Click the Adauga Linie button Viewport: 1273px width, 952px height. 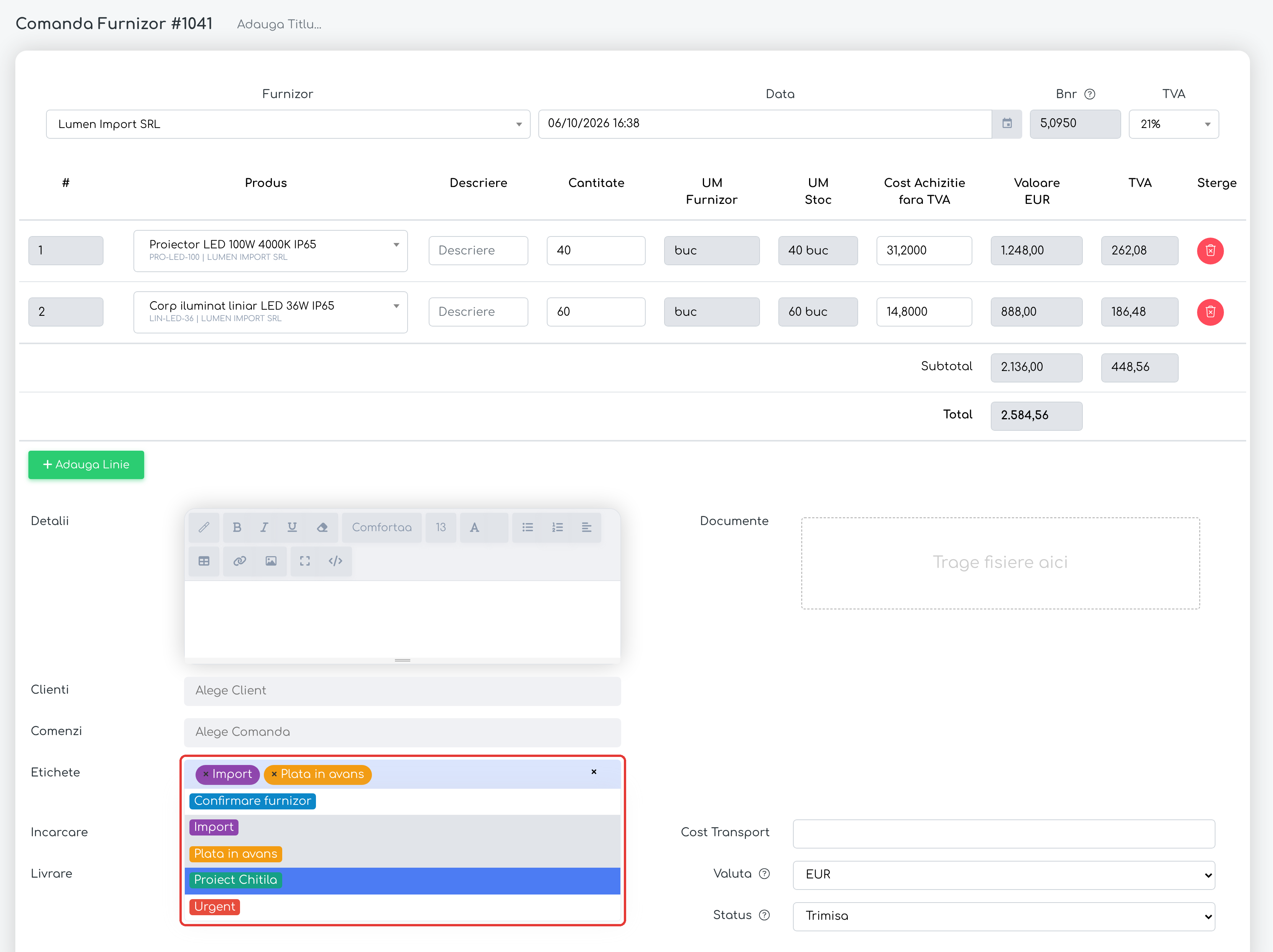click(x=86, y=465)
